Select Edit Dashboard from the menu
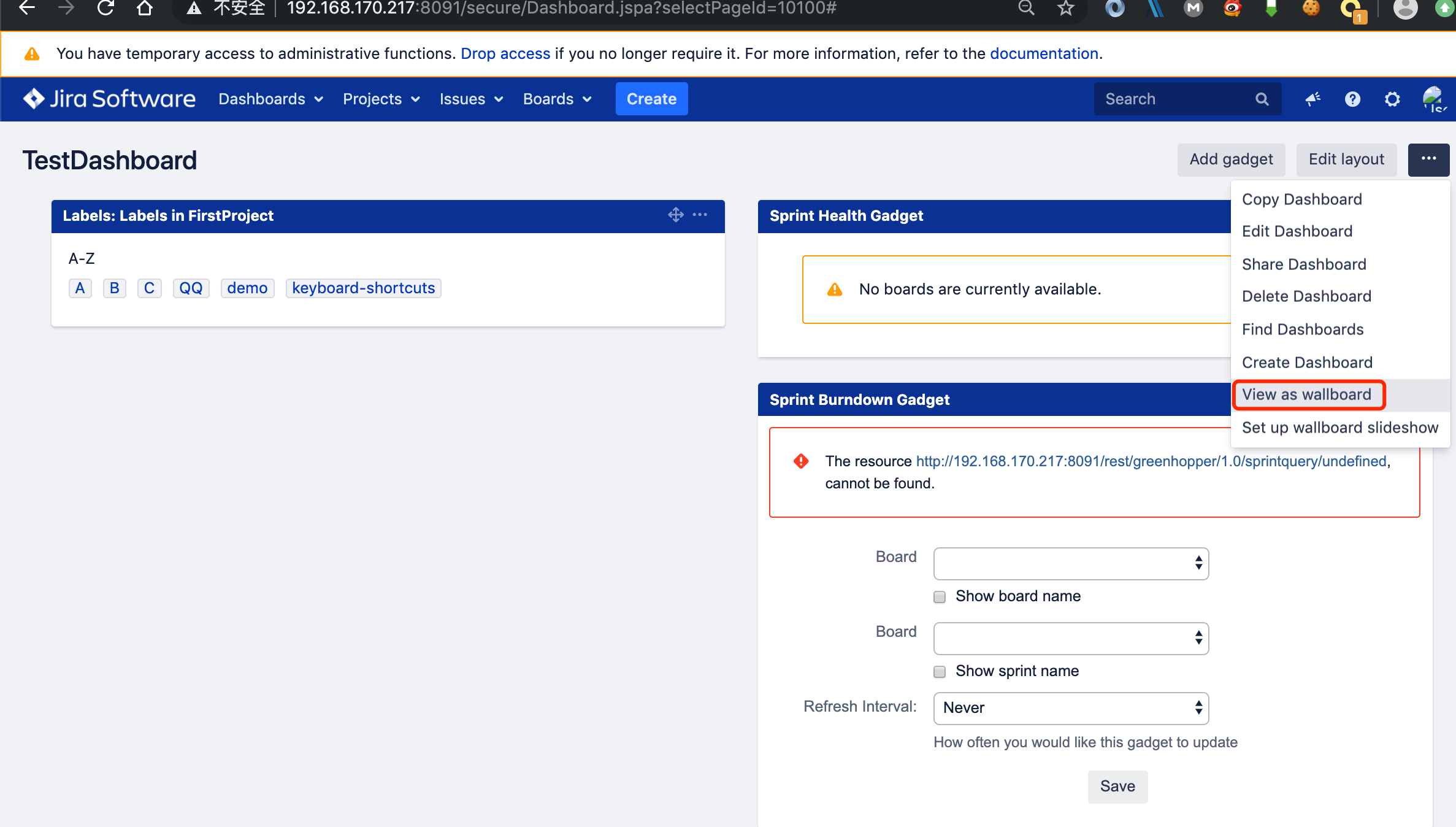 [x=1340, y=231]
